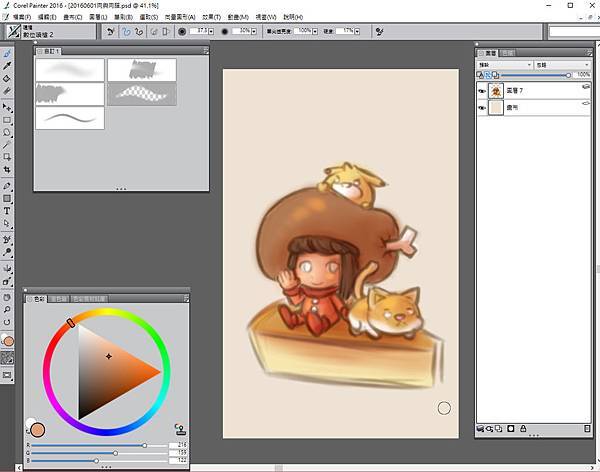The height and width of the screenshot is (472, 600).
Task: Toggle visibility of the top layer 7
Action: point(482,91)
